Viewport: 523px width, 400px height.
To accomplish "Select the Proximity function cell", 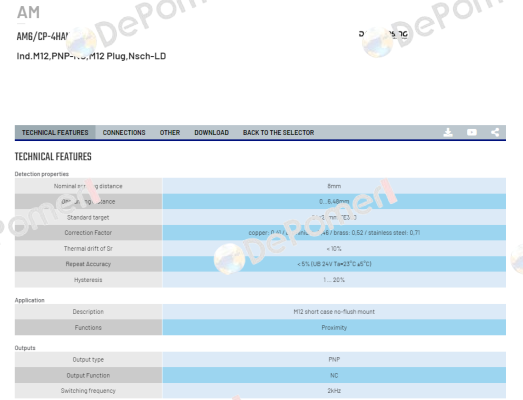I will coord(334,327).
